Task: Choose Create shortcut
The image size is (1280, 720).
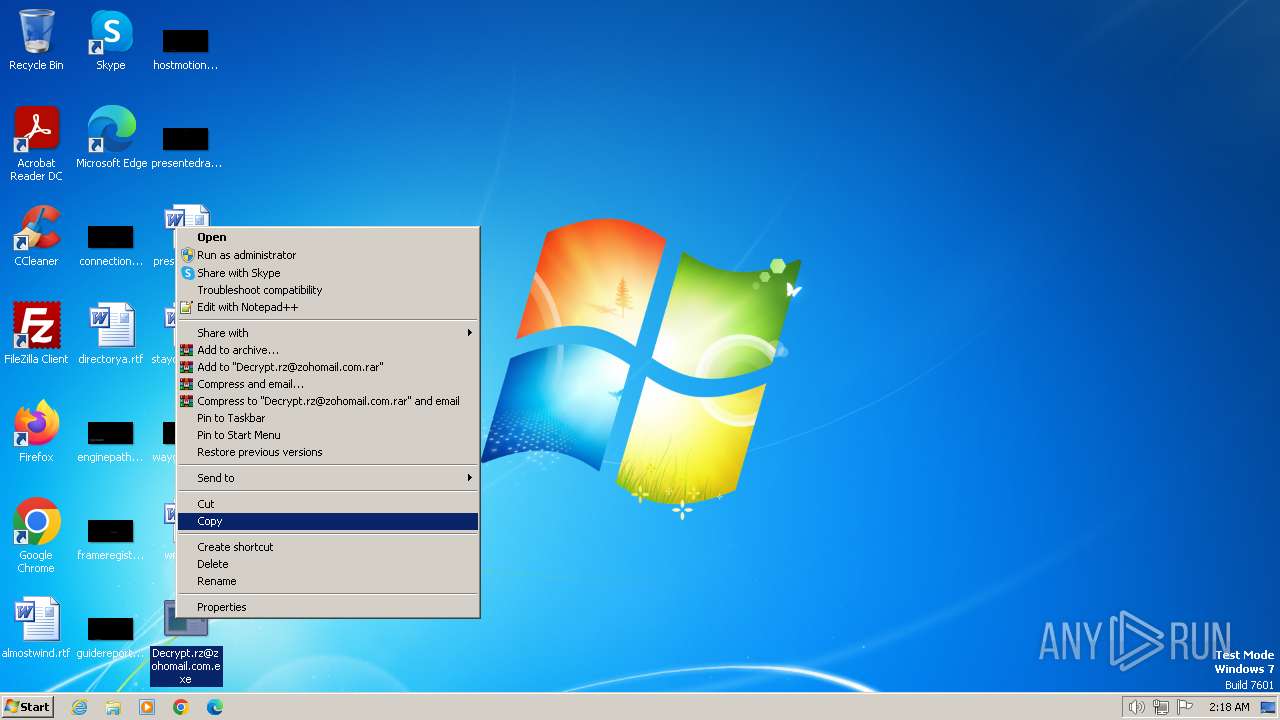Action: pos(328,547)
